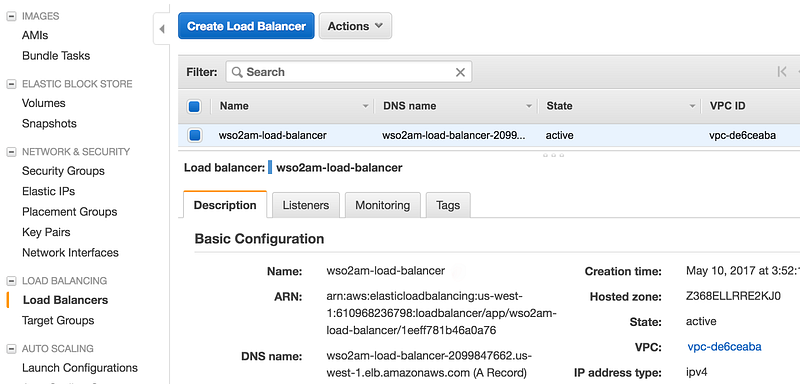Switch to the Tags tab

448,205
